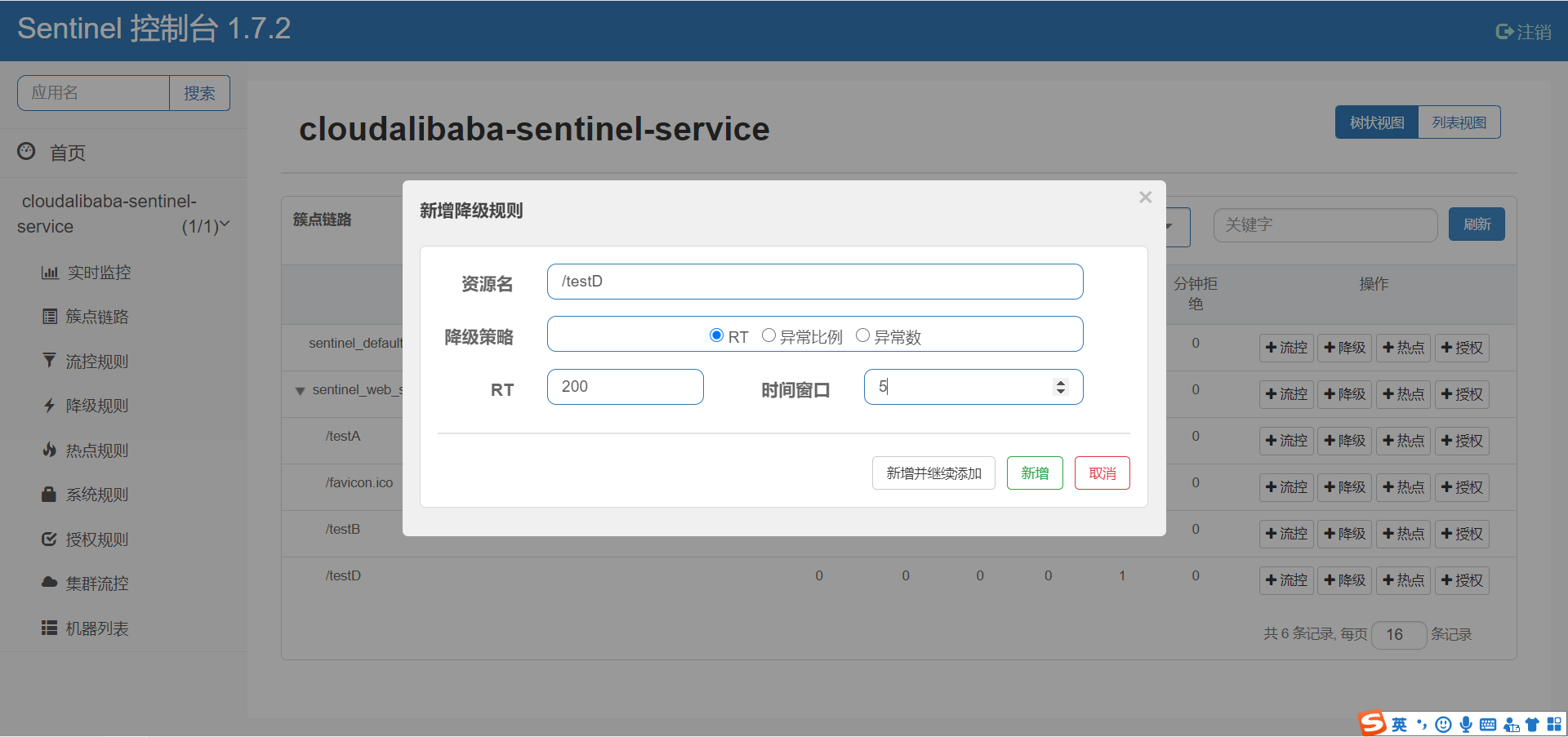The height and width of the screenshot is (737, 1568).
Task: Click the 资源名 input containing /testD
Action: 815,282
